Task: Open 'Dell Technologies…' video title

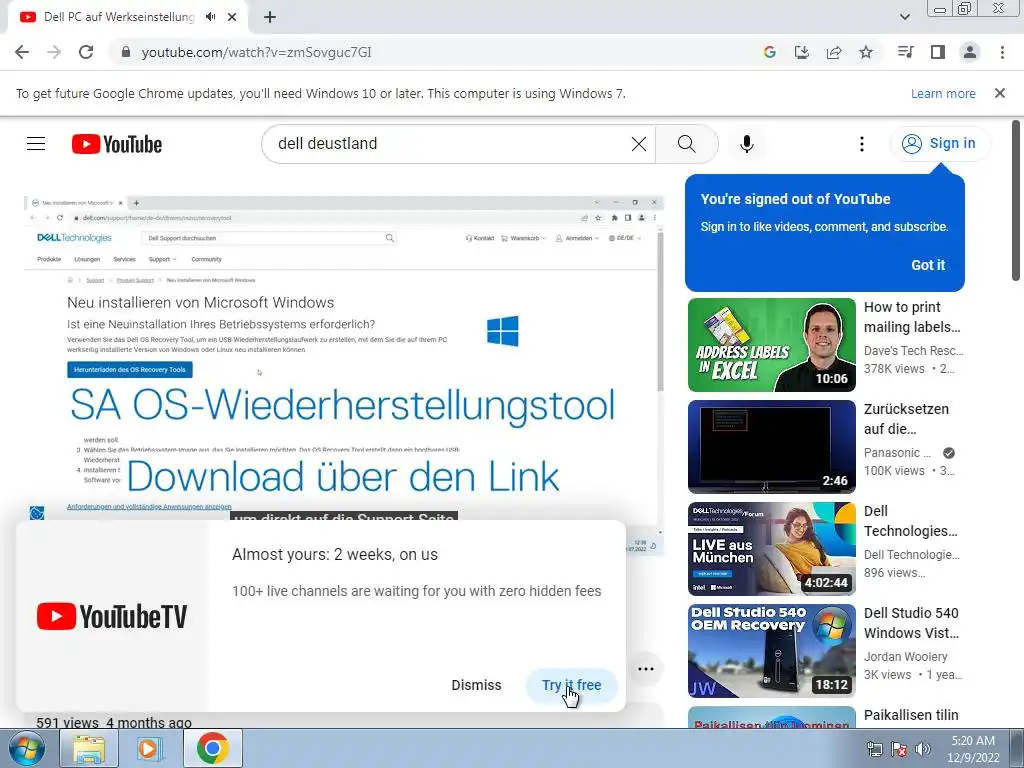Action: click(911, 520)
